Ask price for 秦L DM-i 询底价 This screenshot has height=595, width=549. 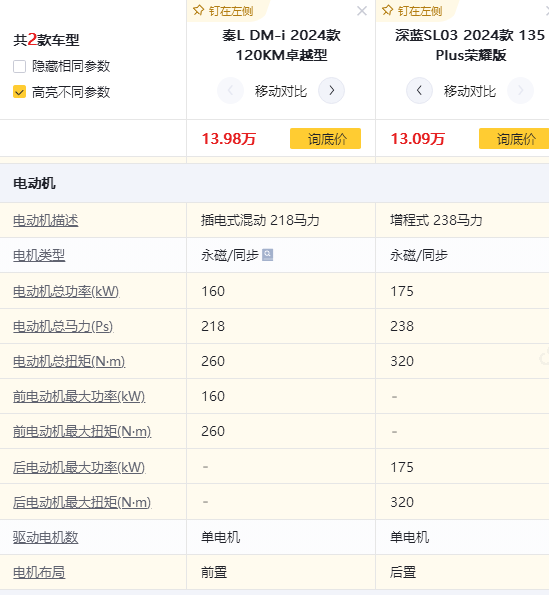[325, 139]
